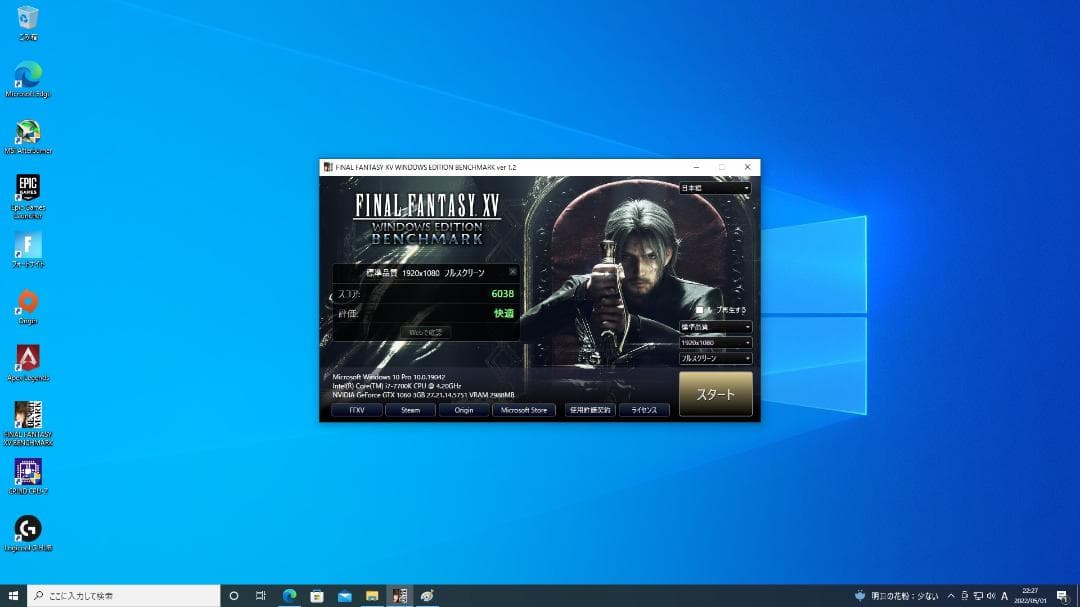Screen dimensions: 1080x607
Task: Launch Apex Legends desktop shortcut
Action: click(28, 359)
